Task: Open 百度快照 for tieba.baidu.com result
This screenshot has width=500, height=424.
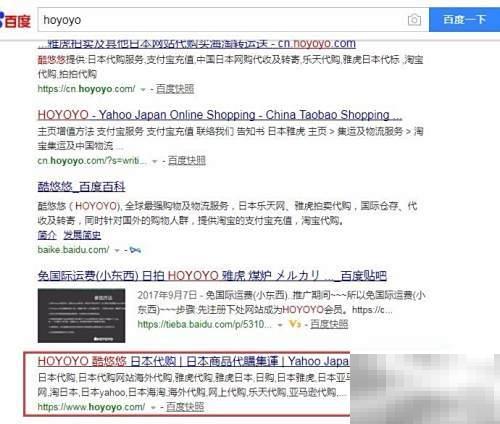Action: click(x=329, y=324)
